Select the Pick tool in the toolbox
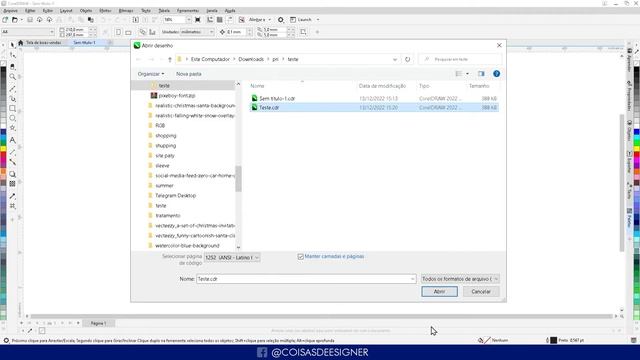640x360 pixels. pos(13,45)
